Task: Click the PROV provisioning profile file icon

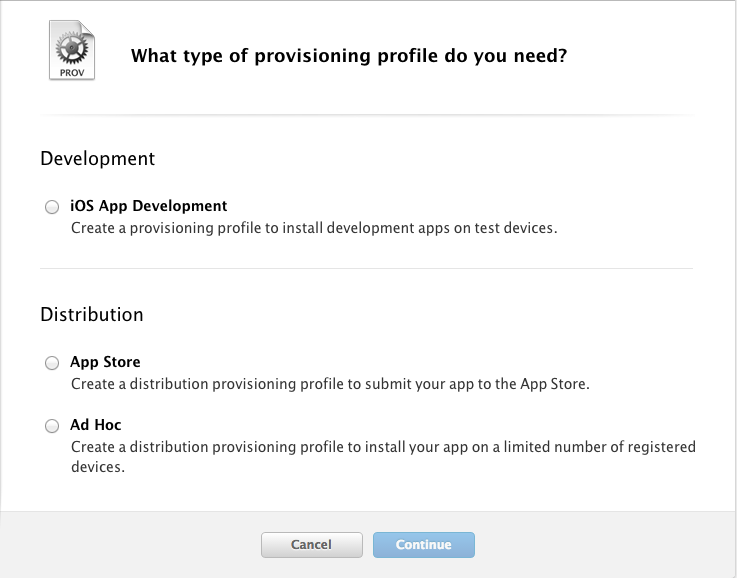Action: coord(72,50)
